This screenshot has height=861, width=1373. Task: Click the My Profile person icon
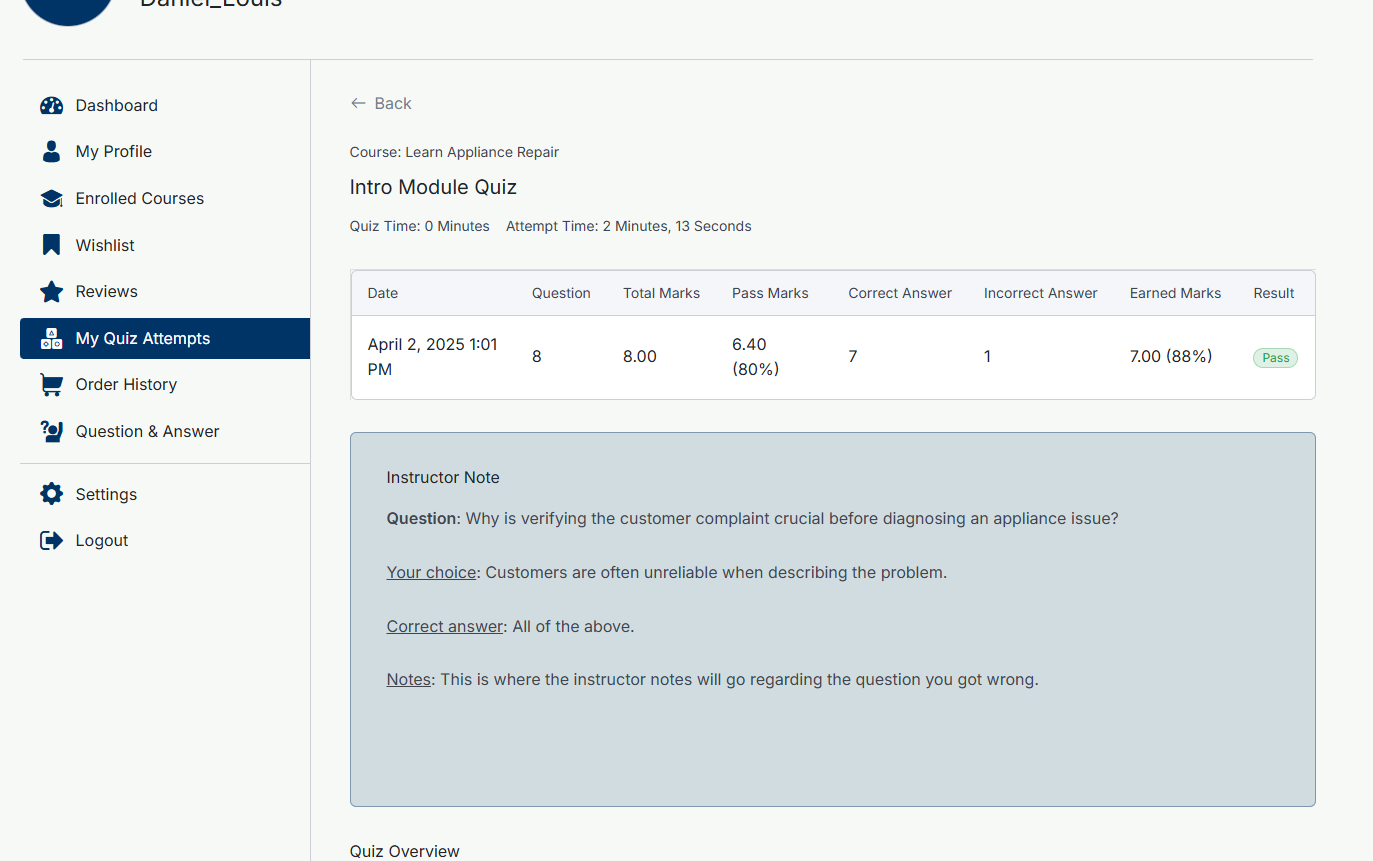tap(51, 152)
